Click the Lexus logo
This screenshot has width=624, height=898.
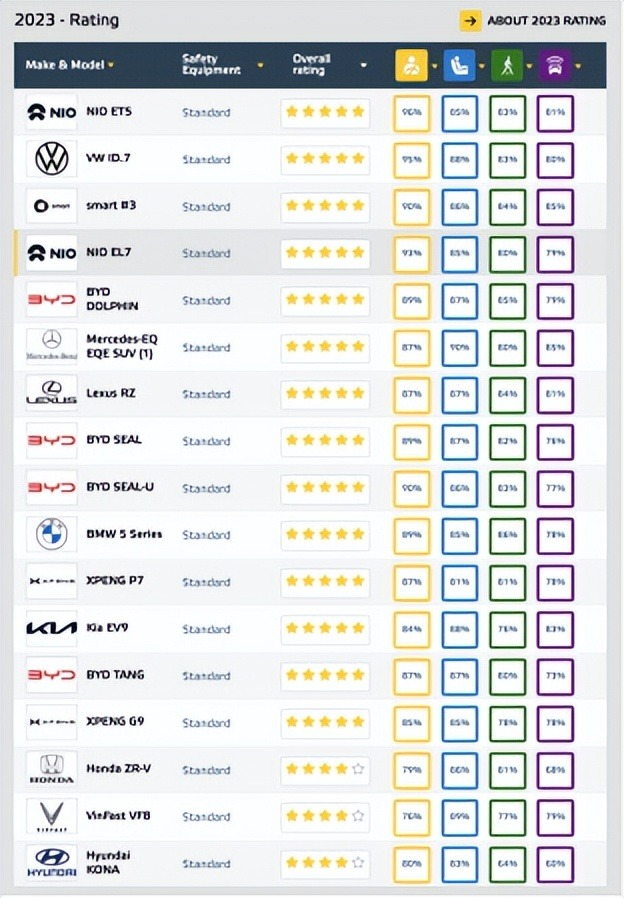pyautogui.click(x=50, y=393)
